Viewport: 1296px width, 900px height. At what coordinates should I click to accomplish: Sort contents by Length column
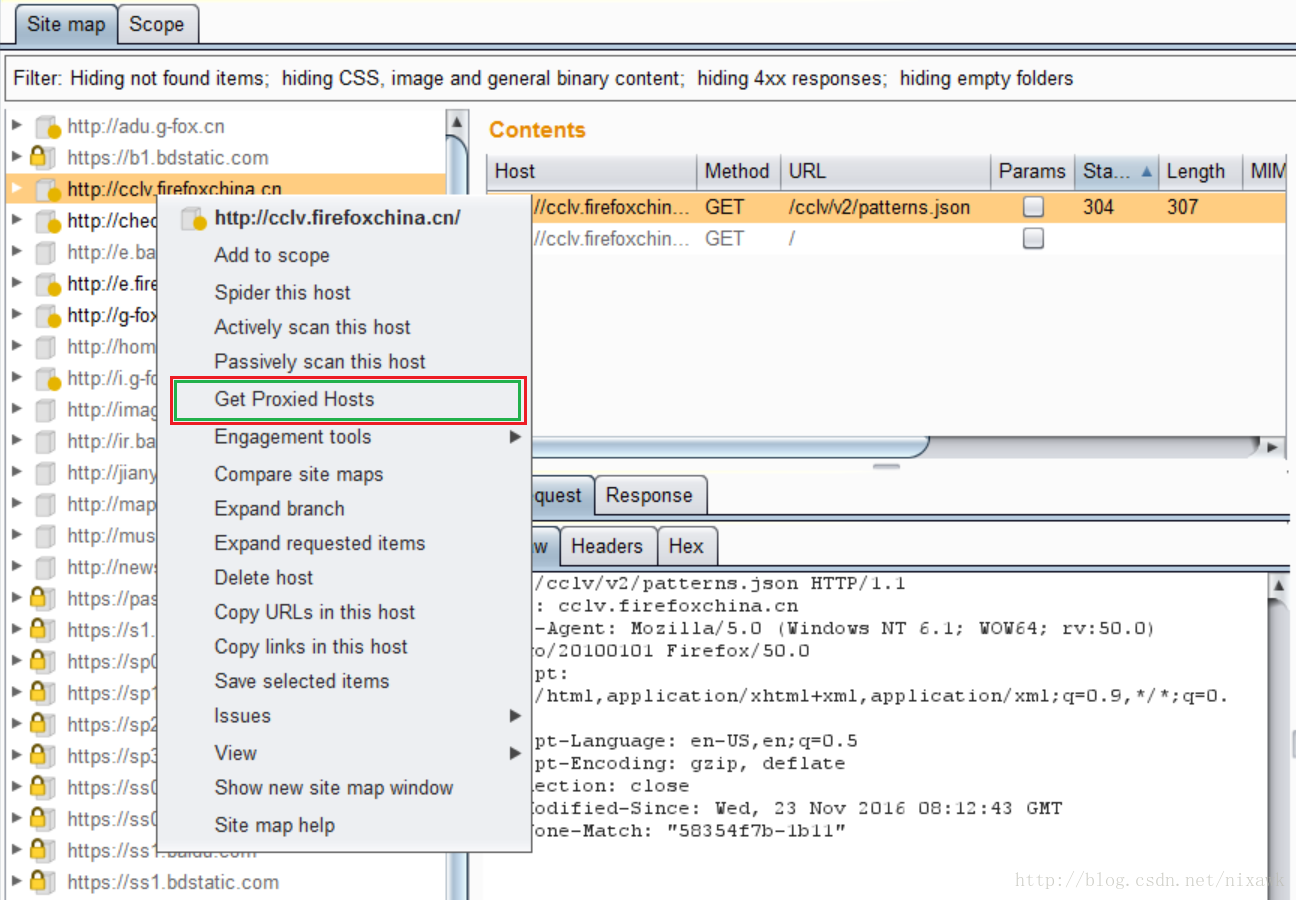tap(1200, 171)
